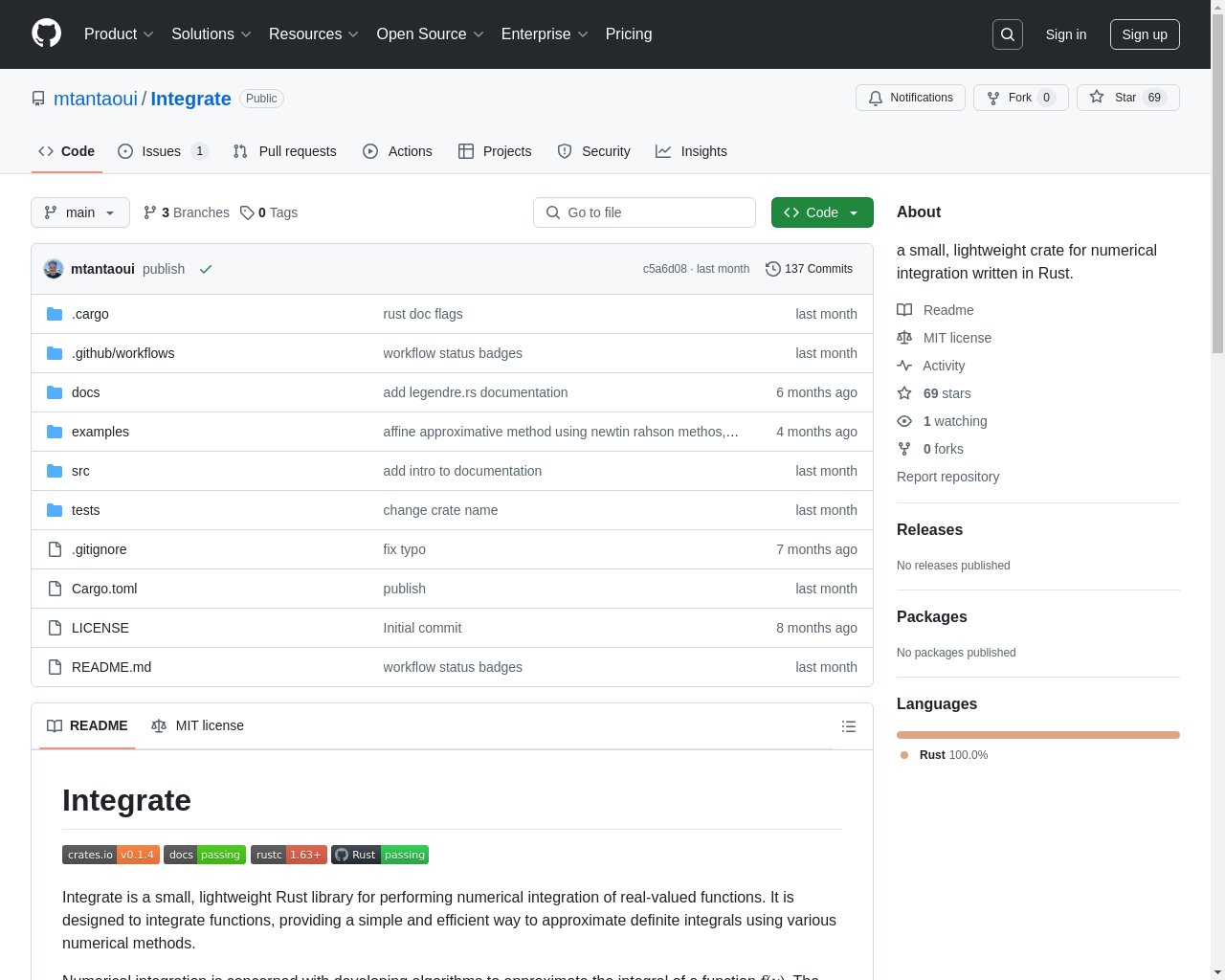The height and width of the screenshot is (980, 1225).
Task: Expand the Resources menu
Action: [314, 34]
